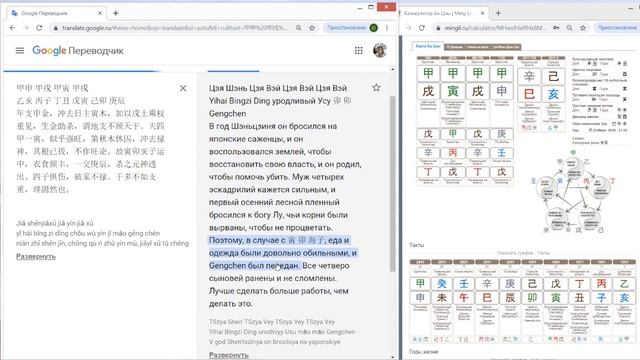Image resolution: width=640 pixels, height=360 pixels.
Task: Click the green 寅 branch in natal chart
Action: click(453, 91)
